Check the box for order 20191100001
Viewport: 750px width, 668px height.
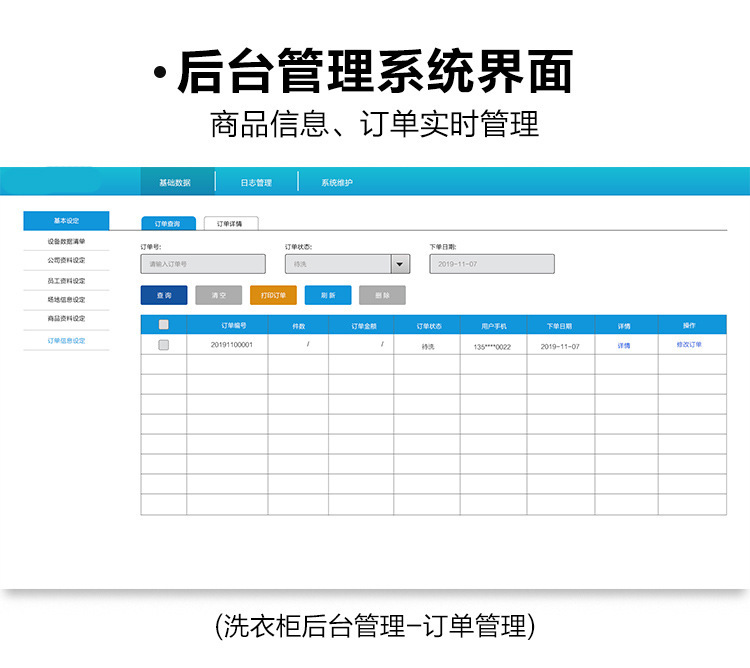(164, 345)
